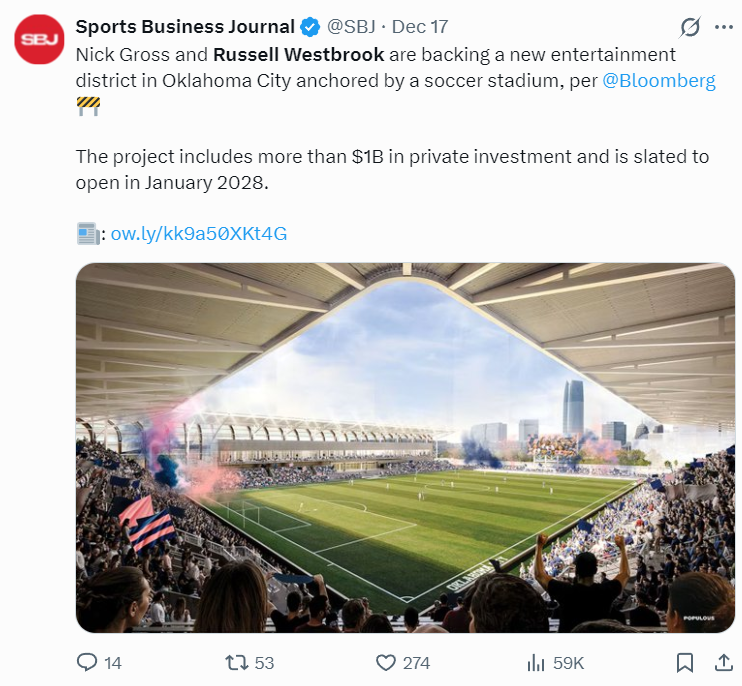Open the view analytics bar-chart icon

(536, 662)
